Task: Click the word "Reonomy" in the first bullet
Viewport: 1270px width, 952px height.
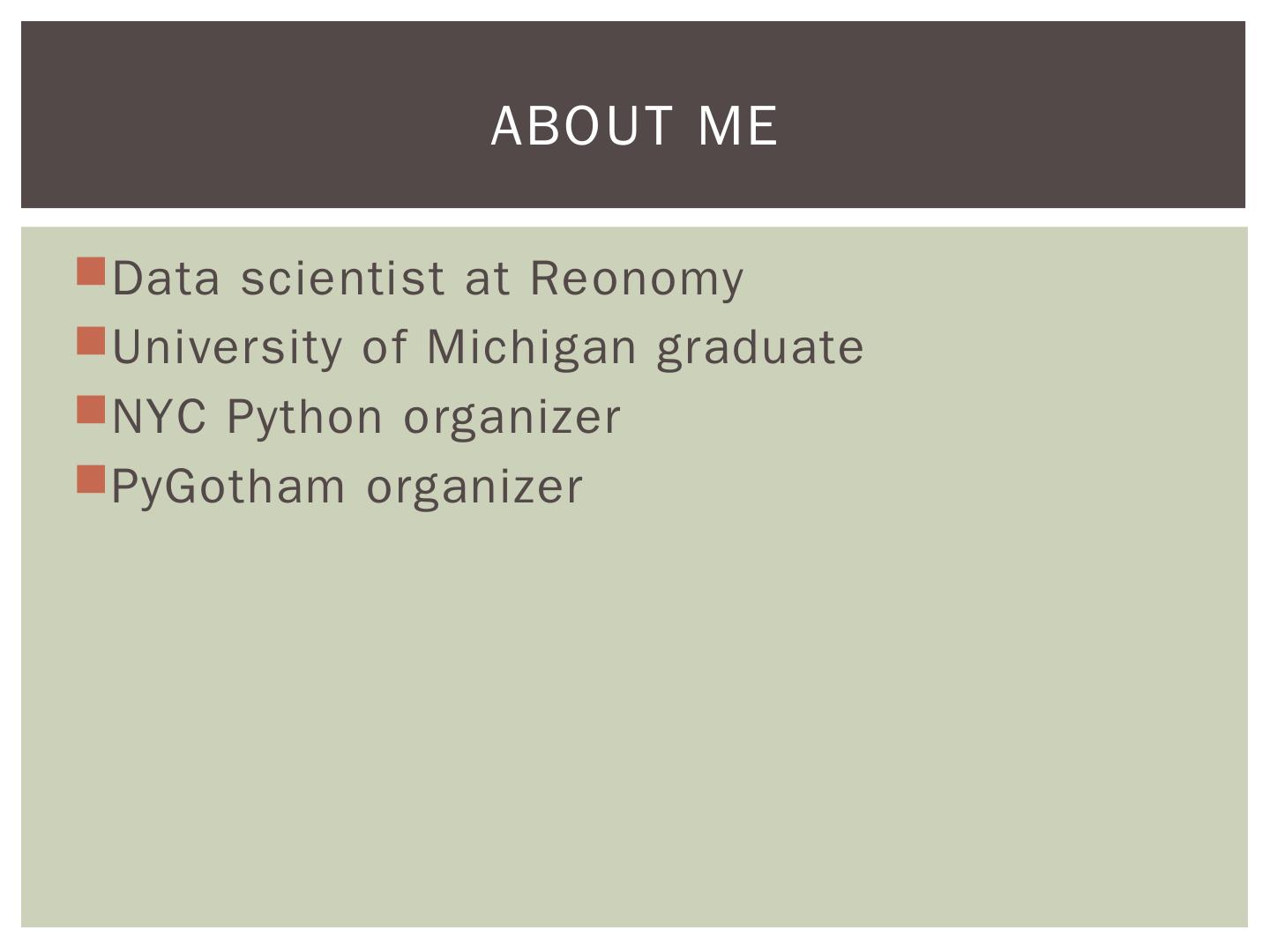Action: 636,279
